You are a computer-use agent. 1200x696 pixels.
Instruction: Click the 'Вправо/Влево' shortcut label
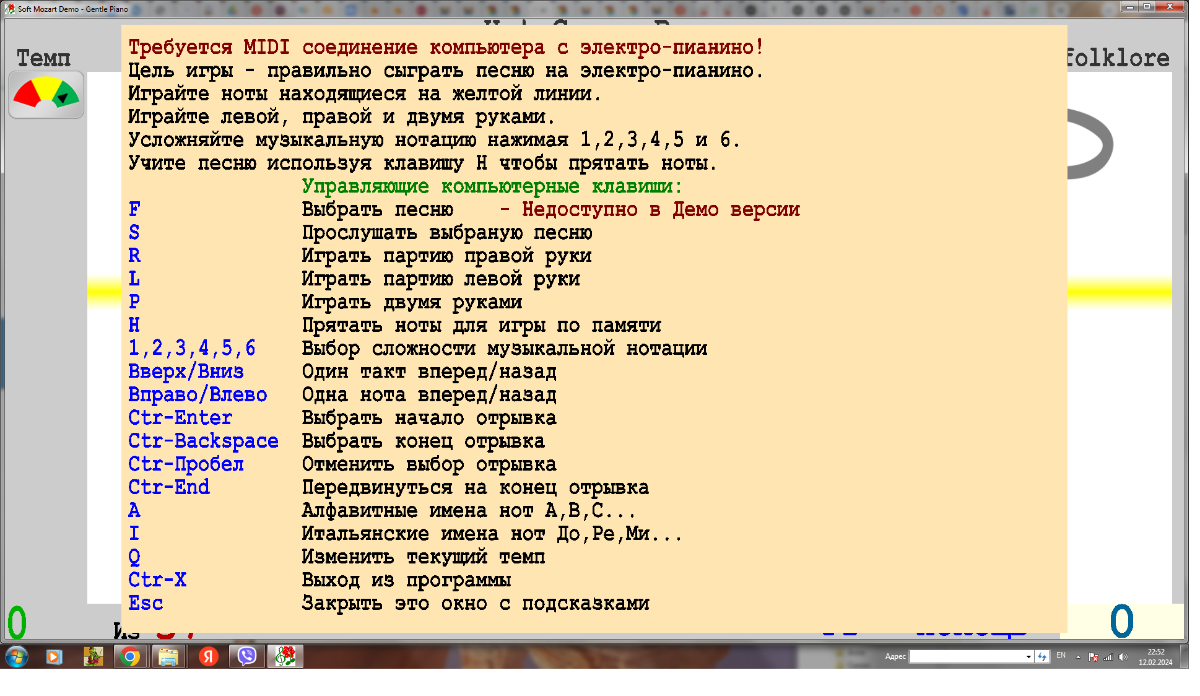198,395
